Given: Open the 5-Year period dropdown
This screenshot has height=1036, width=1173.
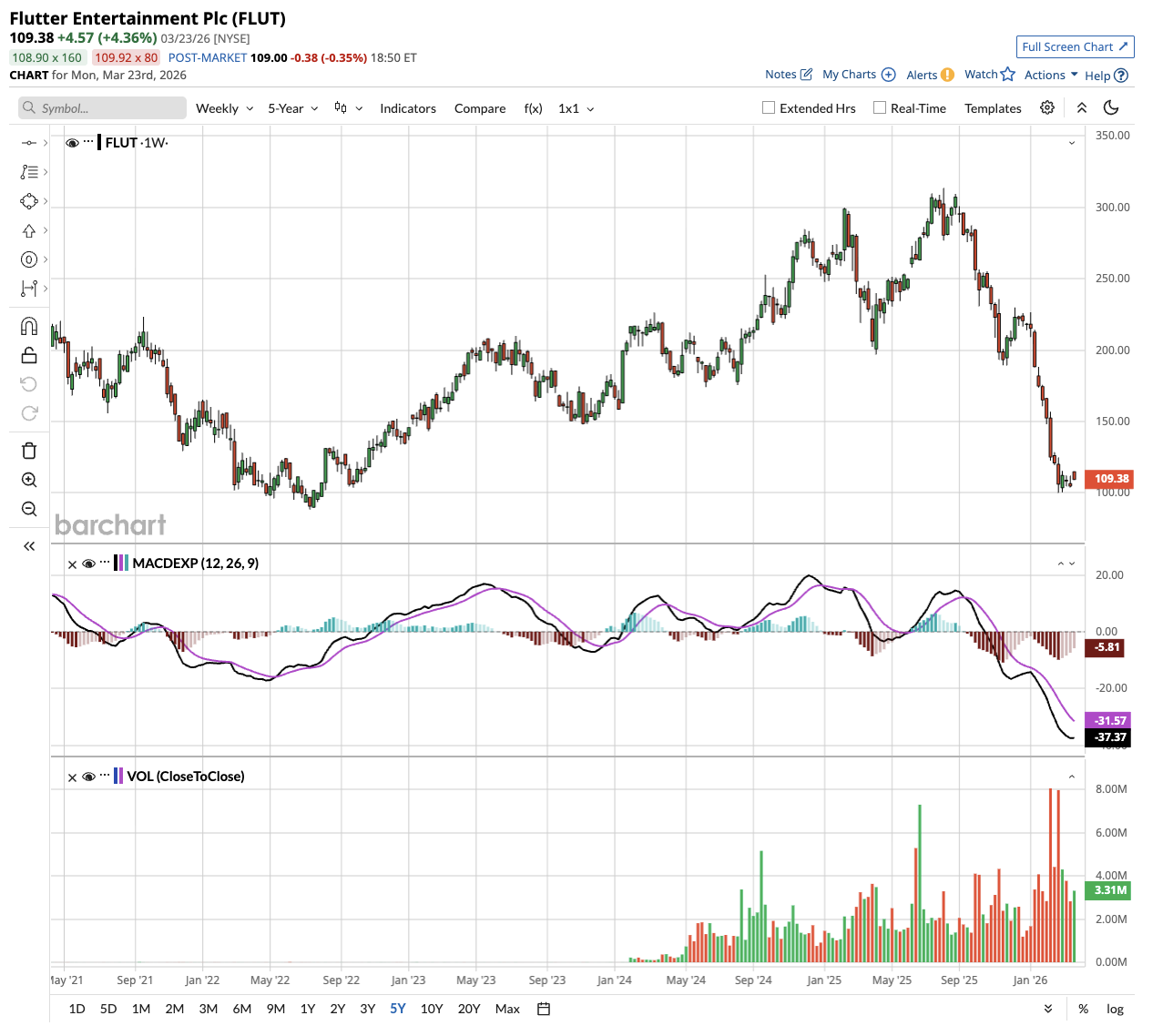Looking at the screenshot, I should coord(293,108).
